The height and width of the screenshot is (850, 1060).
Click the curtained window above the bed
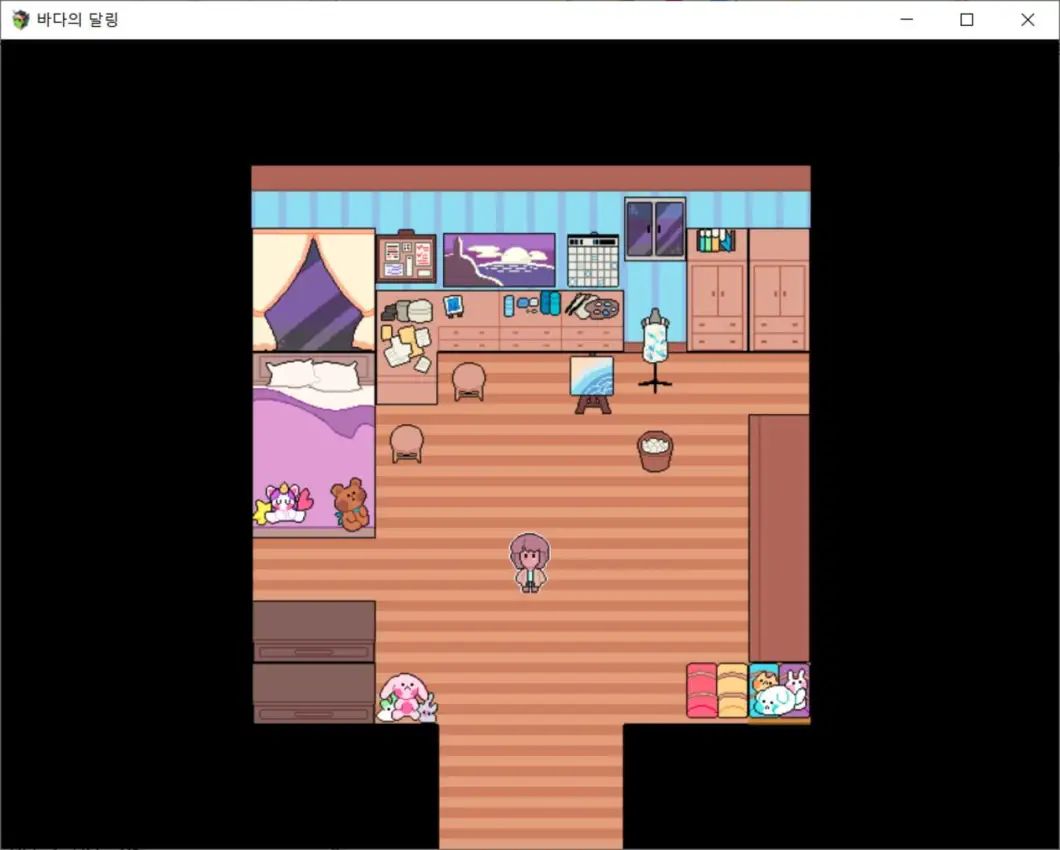[313, 290]
